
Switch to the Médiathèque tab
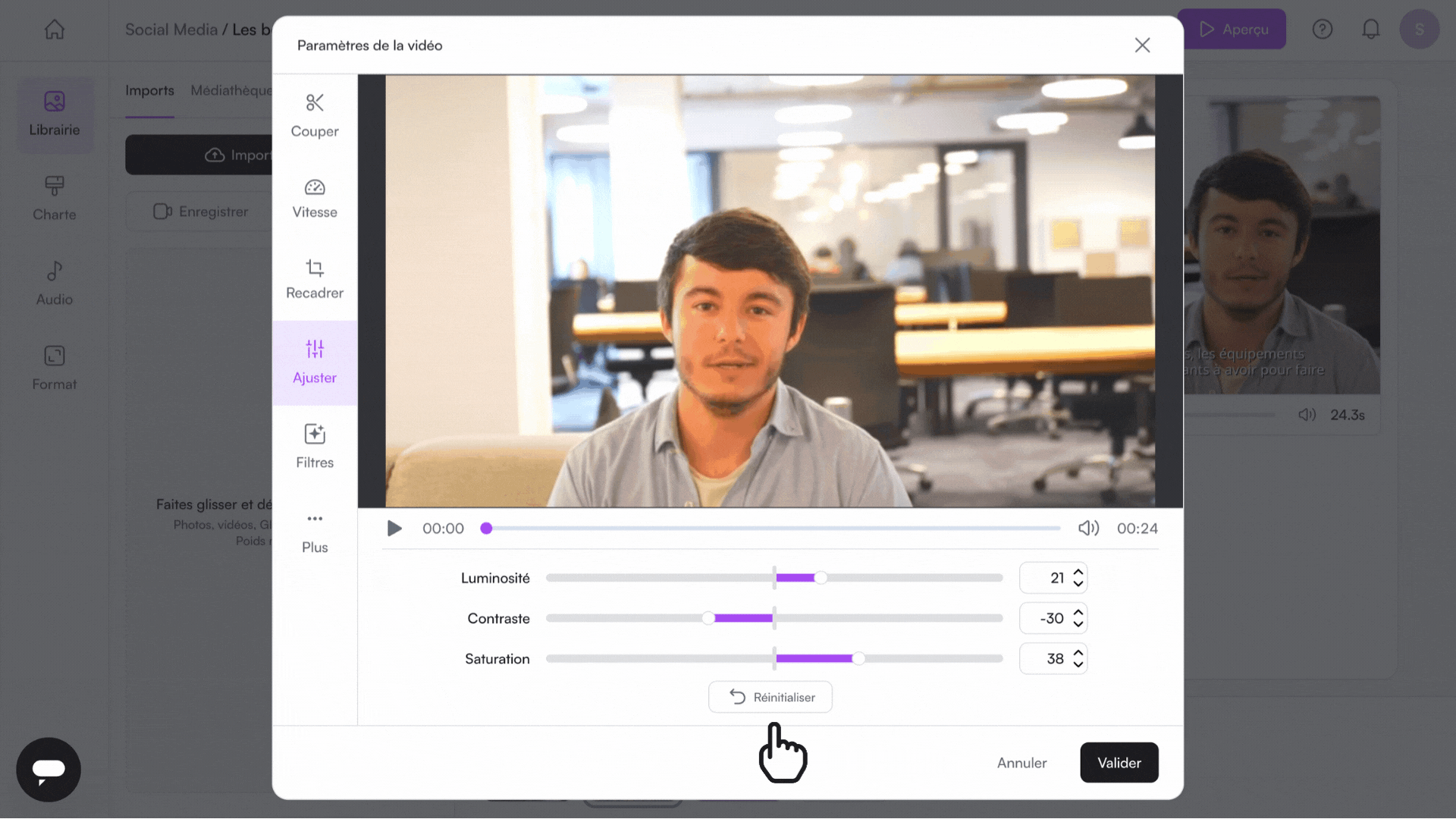pyautogui.click(x=231, y=90)
